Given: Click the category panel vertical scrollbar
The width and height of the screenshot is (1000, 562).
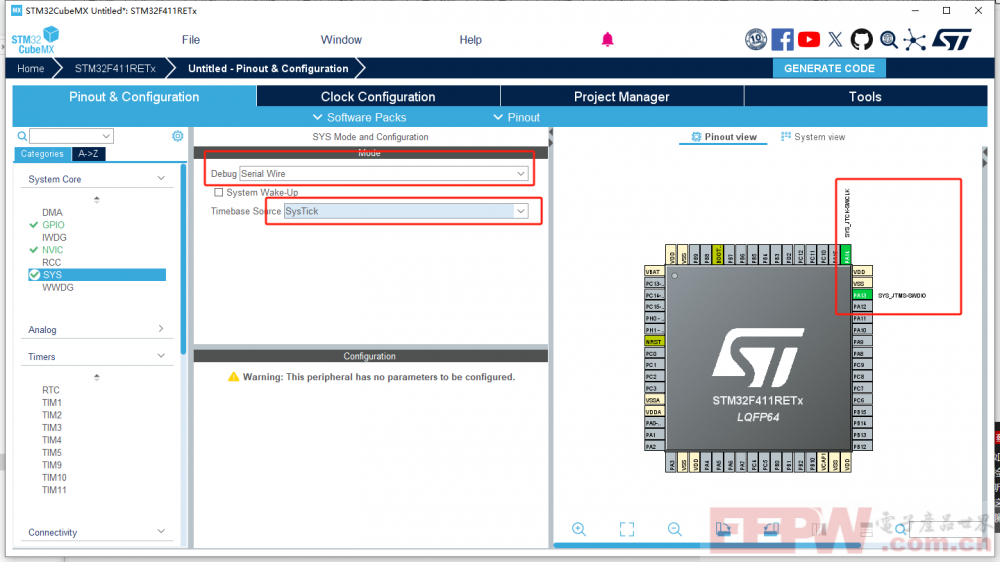Looking at the screenshot, I should click(184, 259).
